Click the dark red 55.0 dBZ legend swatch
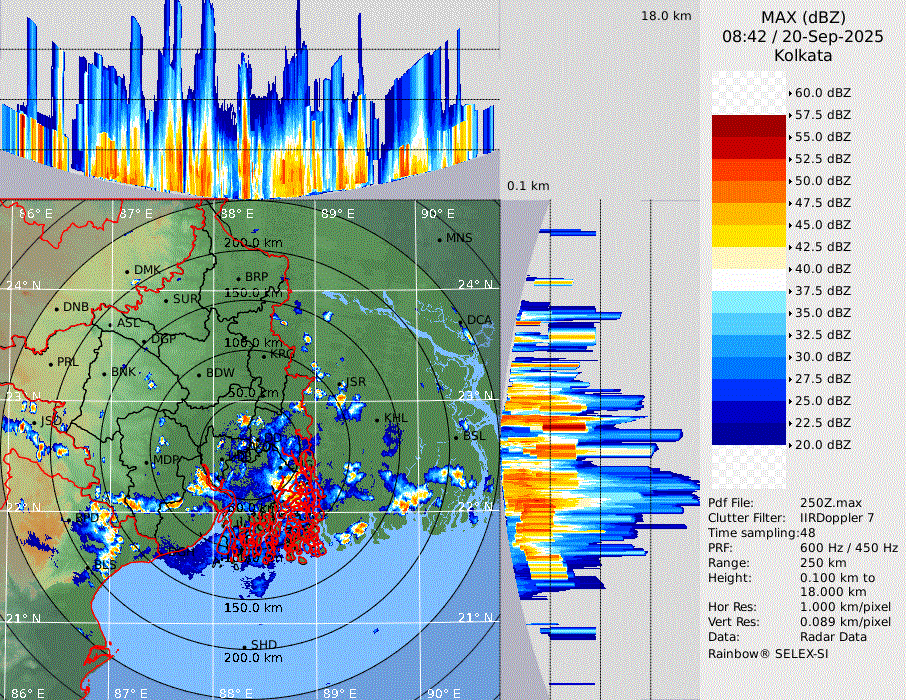The width and height of the screenshot is (906, 700). [x=748, y=126]
